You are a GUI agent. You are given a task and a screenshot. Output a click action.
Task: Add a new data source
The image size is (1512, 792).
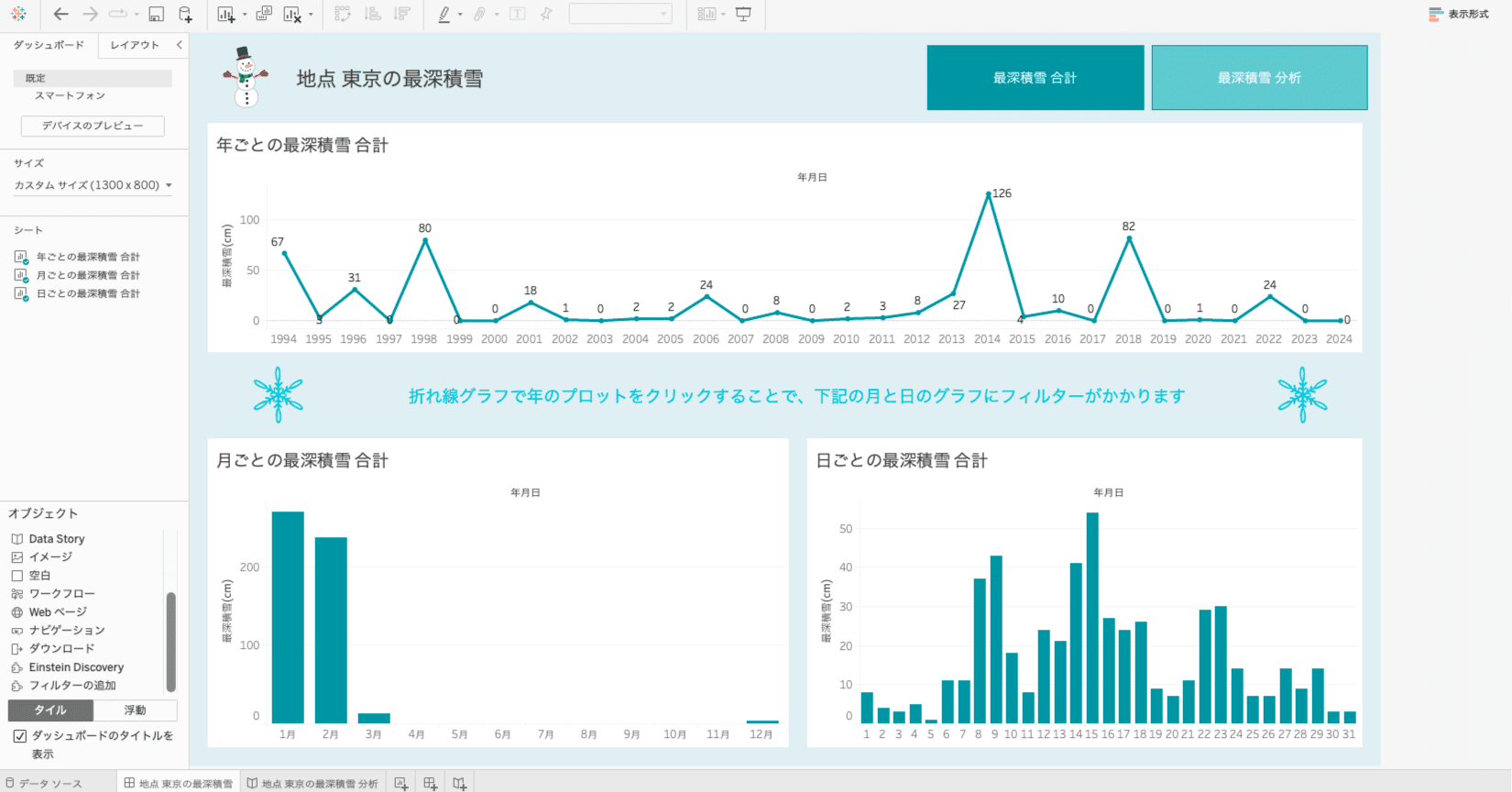[x=185, y=14]
